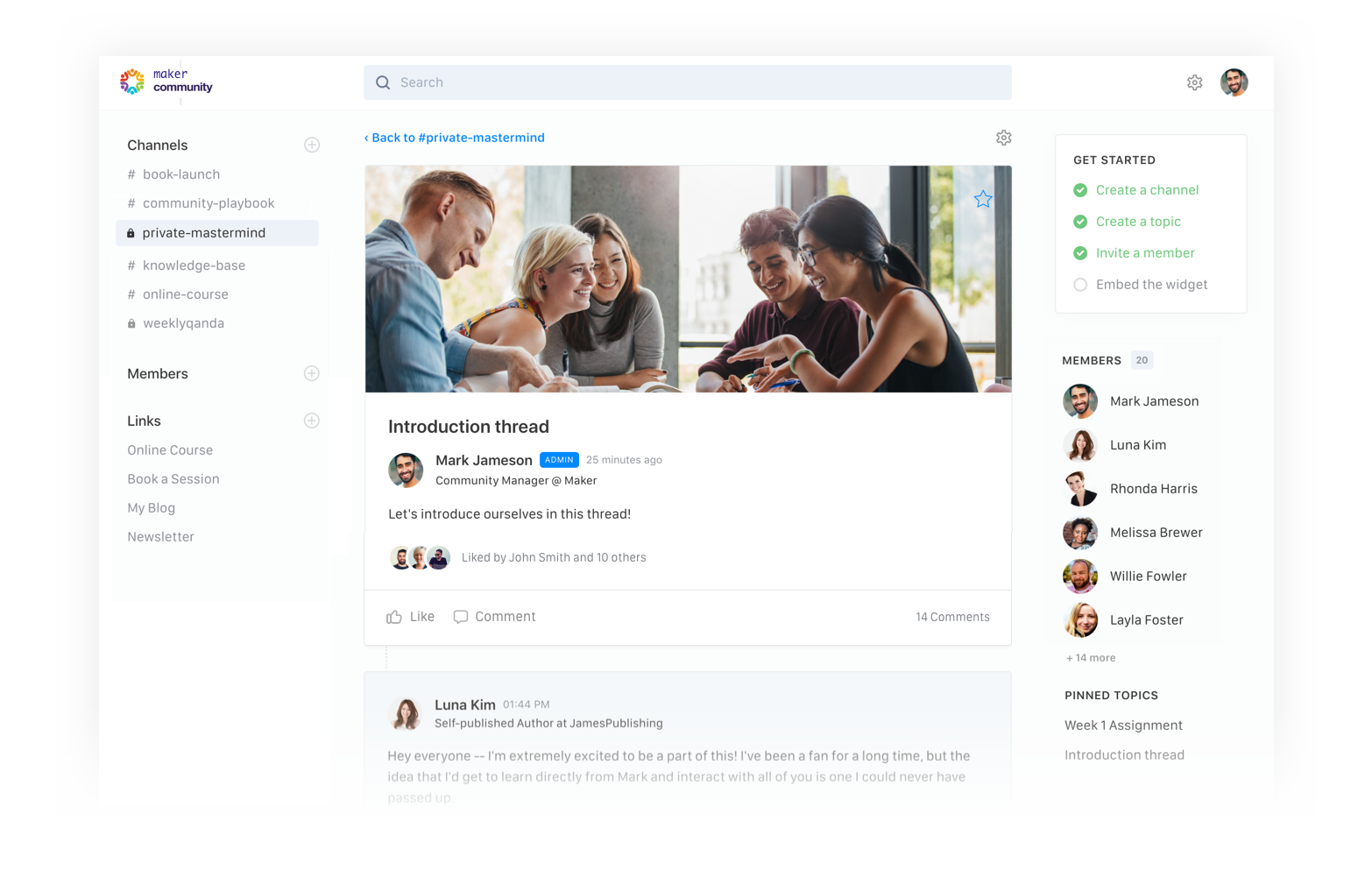
Task: Select member name Willie Fowler
Action: (1149, 576)
